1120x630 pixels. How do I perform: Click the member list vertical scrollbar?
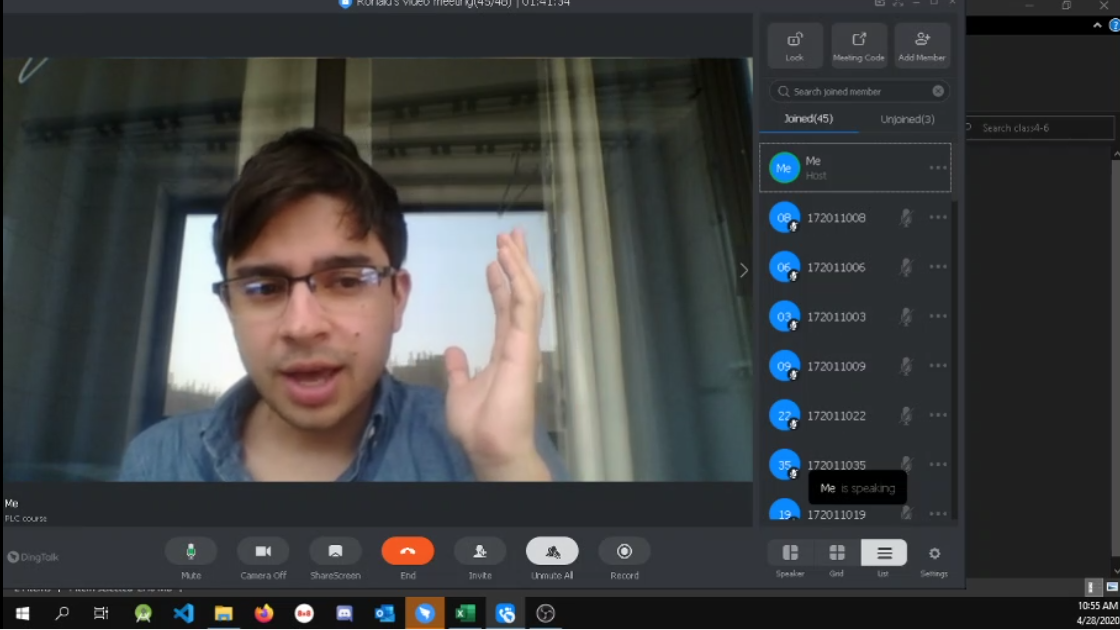point(955,350)
